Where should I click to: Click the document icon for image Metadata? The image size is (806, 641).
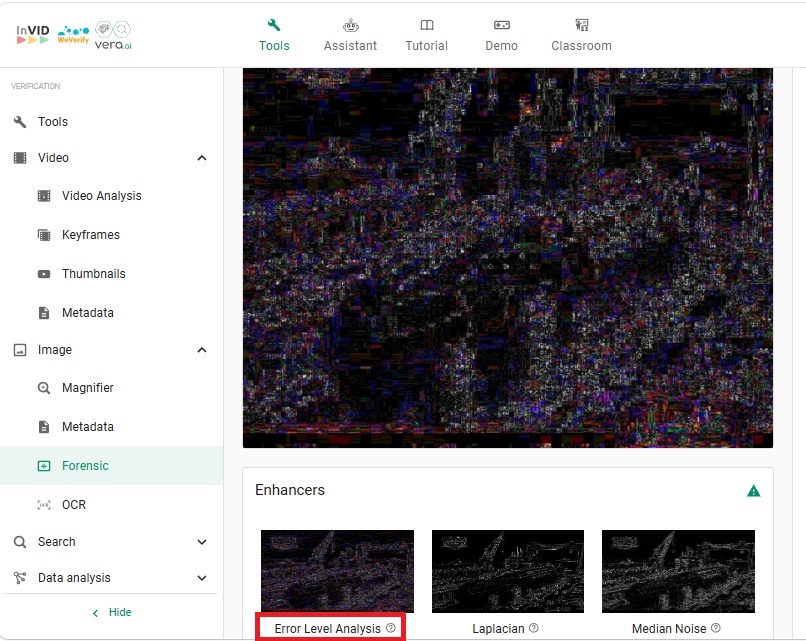pos(44,427)
